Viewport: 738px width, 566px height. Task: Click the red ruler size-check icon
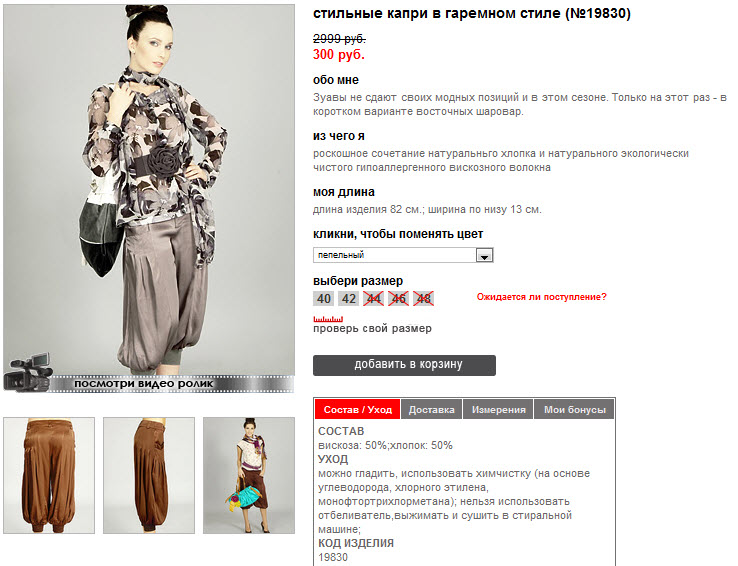coord(328,319)
